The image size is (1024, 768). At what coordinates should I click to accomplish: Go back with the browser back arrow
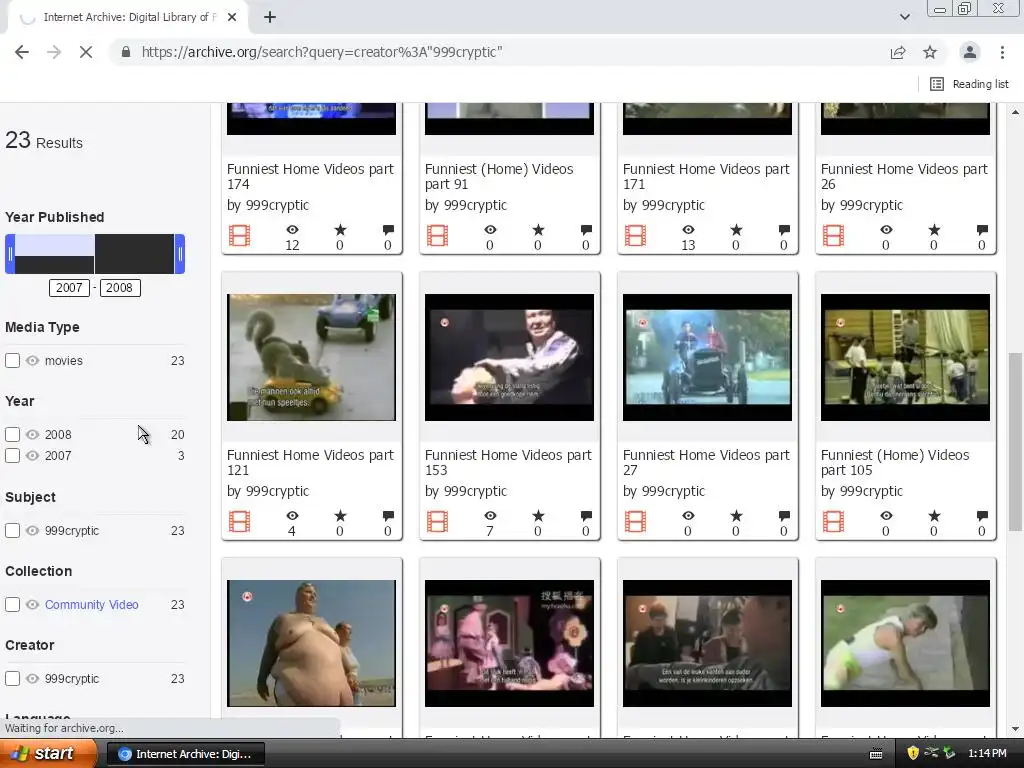pyautogui.click(x=22, y=52)
